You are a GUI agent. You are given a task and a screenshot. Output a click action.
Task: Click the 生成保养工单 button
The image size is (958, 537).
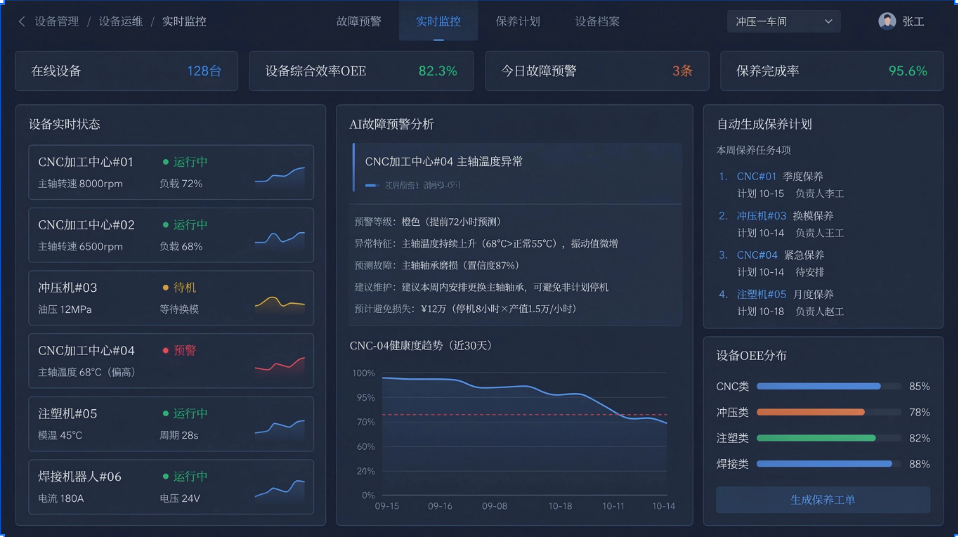823,500
